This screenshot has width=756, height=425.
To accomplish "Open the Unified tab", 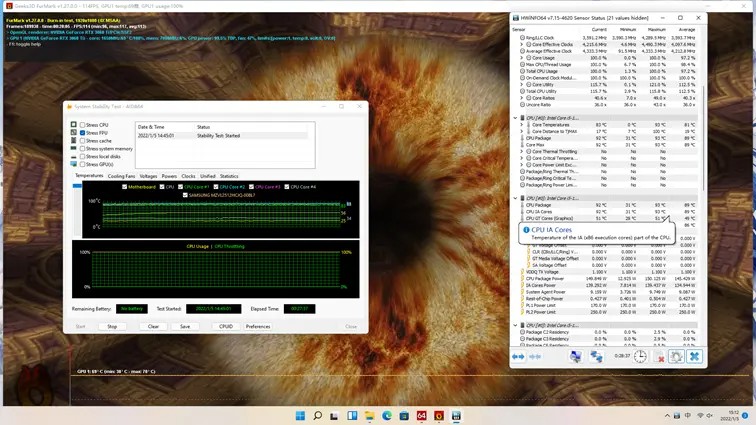I will (x=208, y=176).
